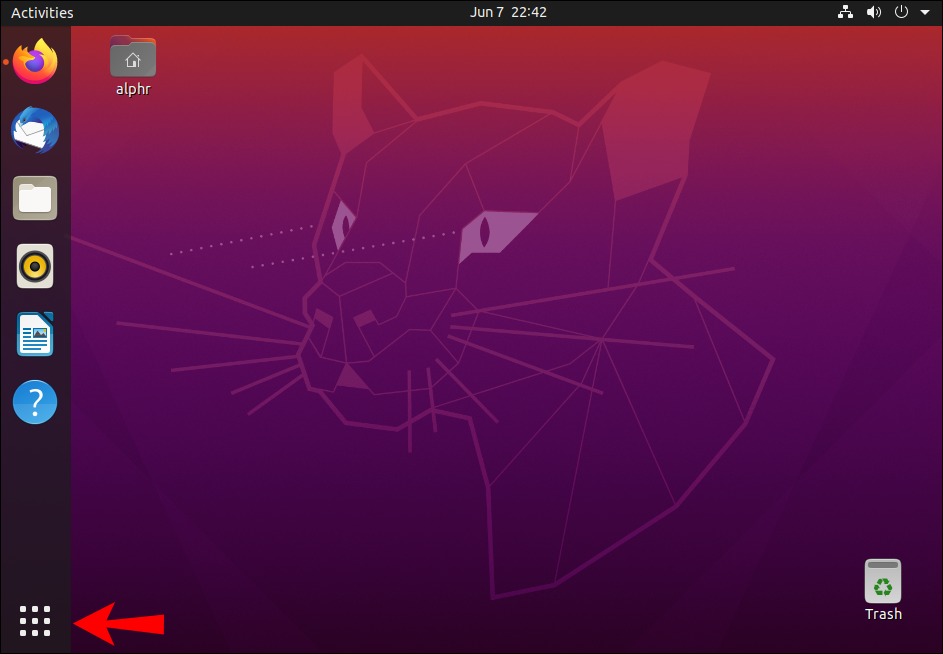Select the Trash desktop icon
Image resolution: width=943 pixels, height=654 pixels.
(x=883, y=581)
